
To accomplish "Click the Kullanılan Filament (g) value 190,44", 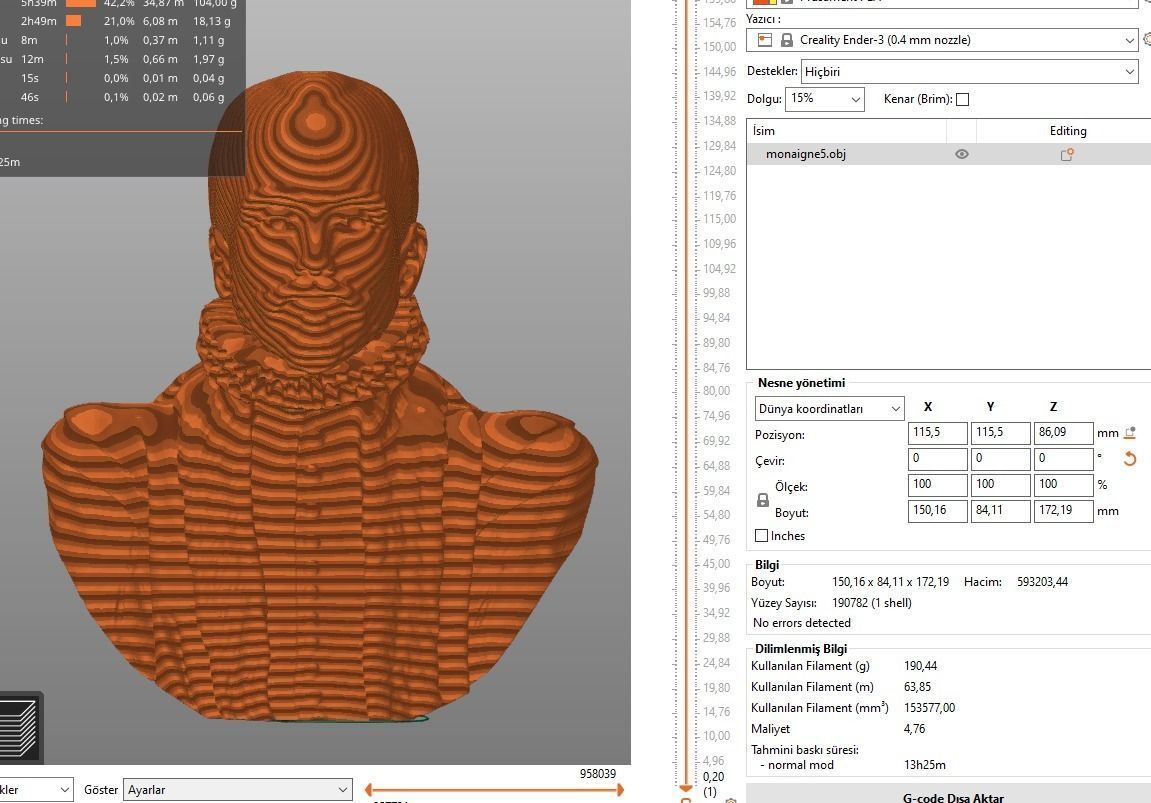I will (x=921, y=666).
